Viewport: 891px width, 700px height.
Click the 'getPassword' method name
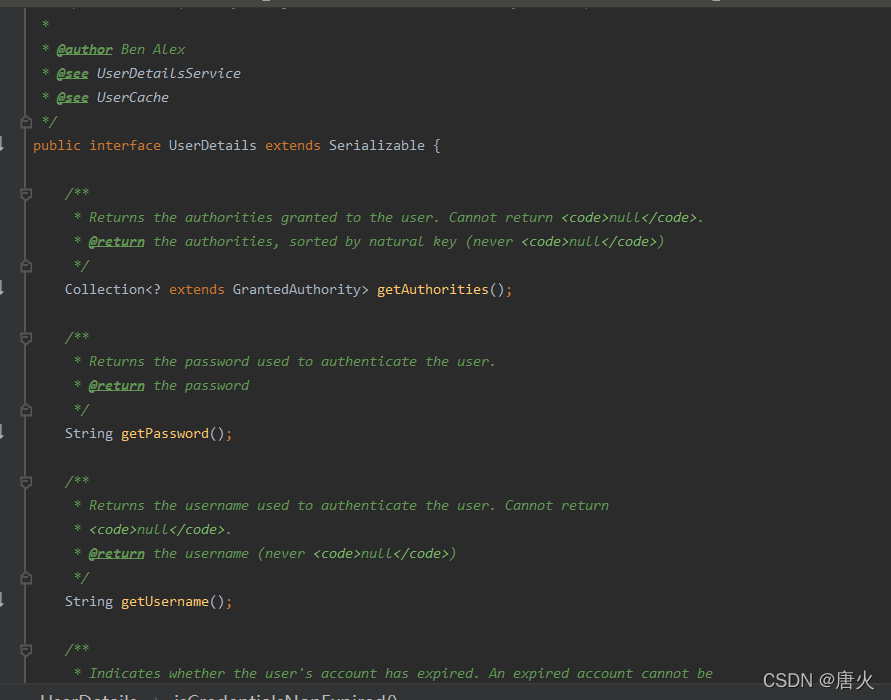tap(165, 434)
